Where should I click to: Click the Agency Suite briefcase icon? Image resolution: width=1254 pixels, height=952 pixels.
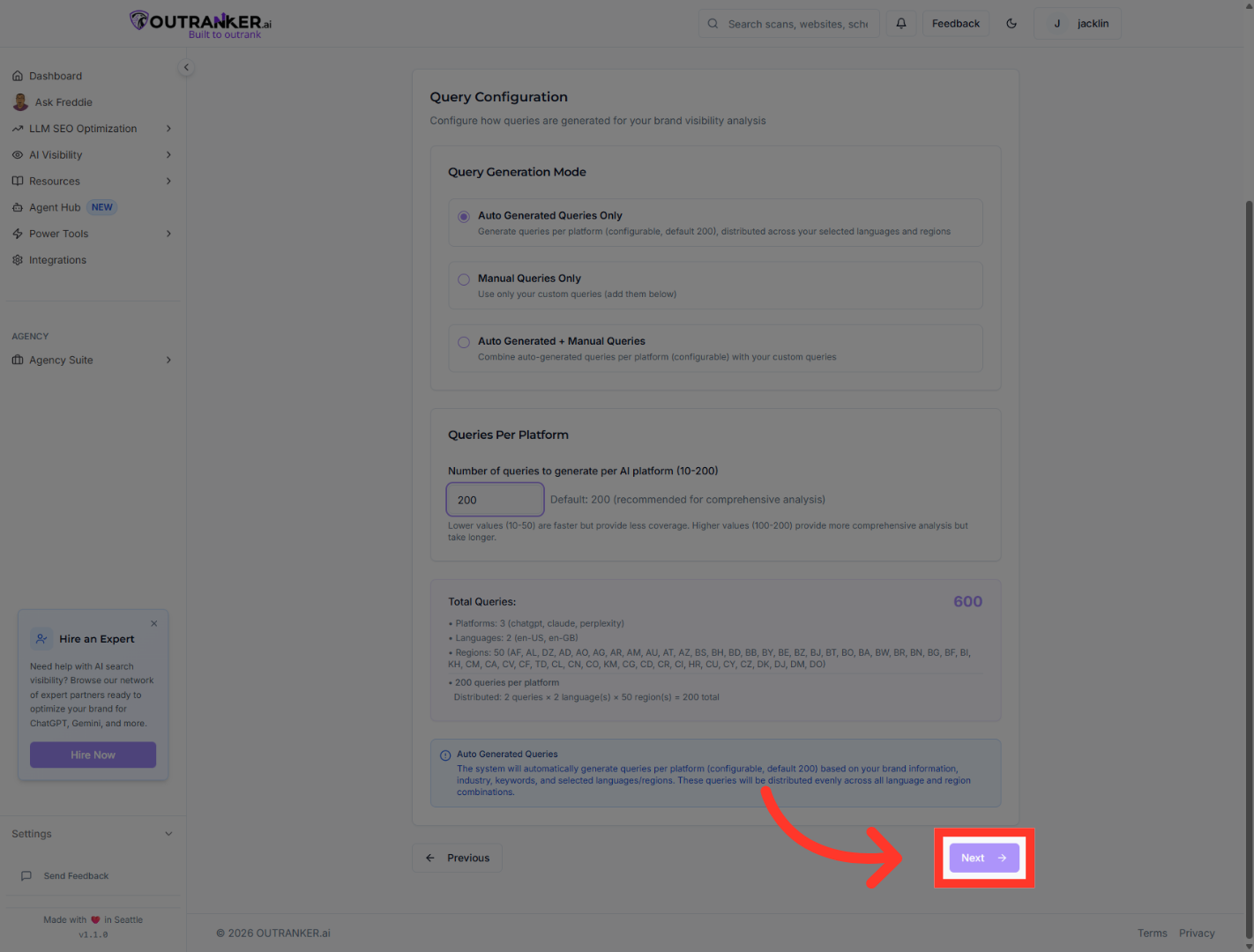(18, 360)
